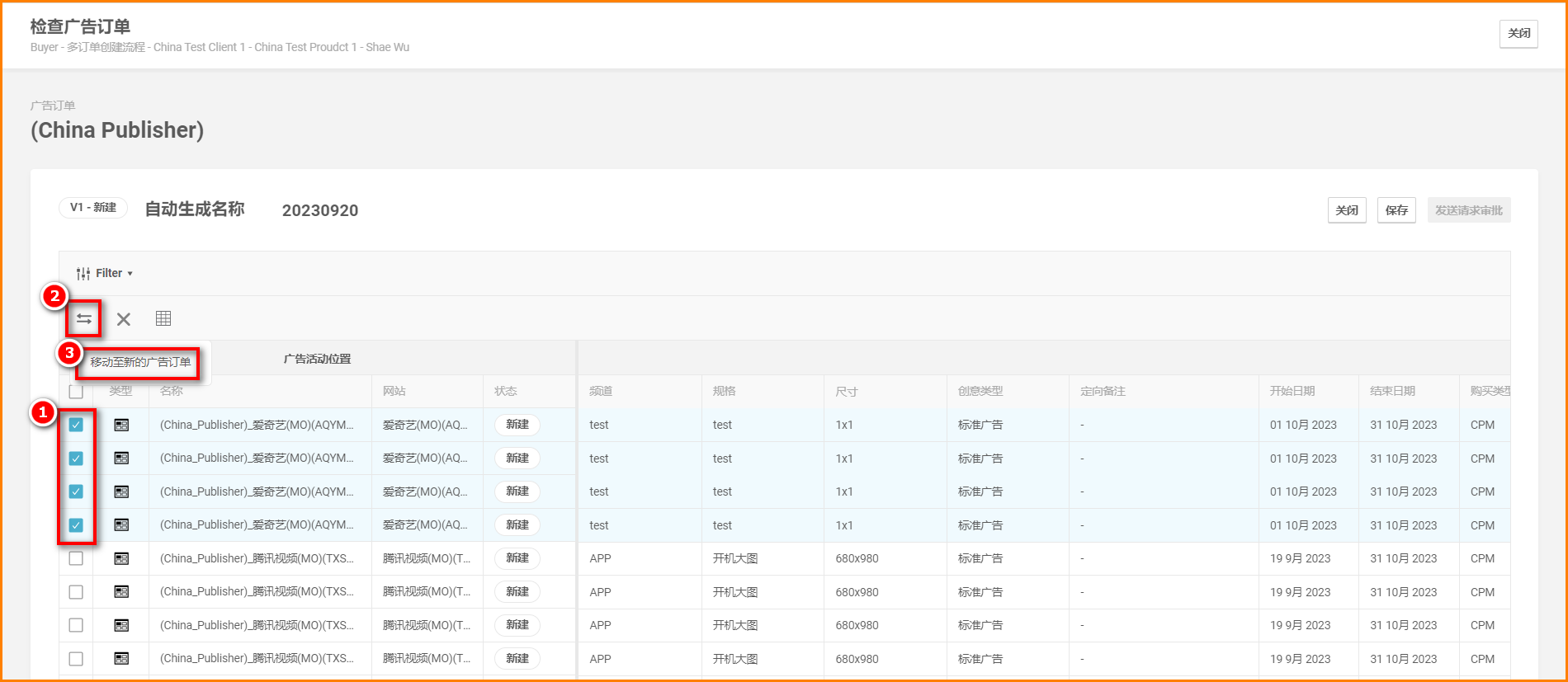Click the 保存 button
The width and height of the screenshot is (1568, 682).
(1396, 210)
